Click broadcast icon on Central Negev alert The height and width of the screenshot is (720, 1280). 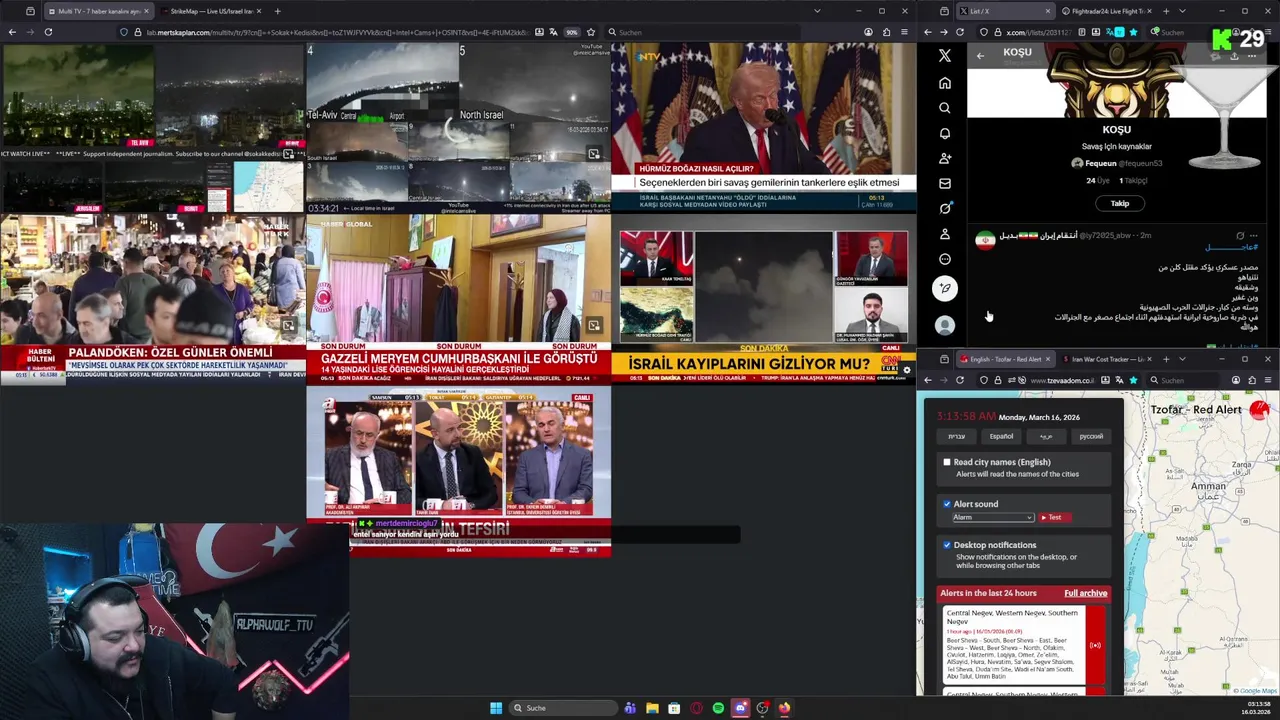click(1095, 645)
